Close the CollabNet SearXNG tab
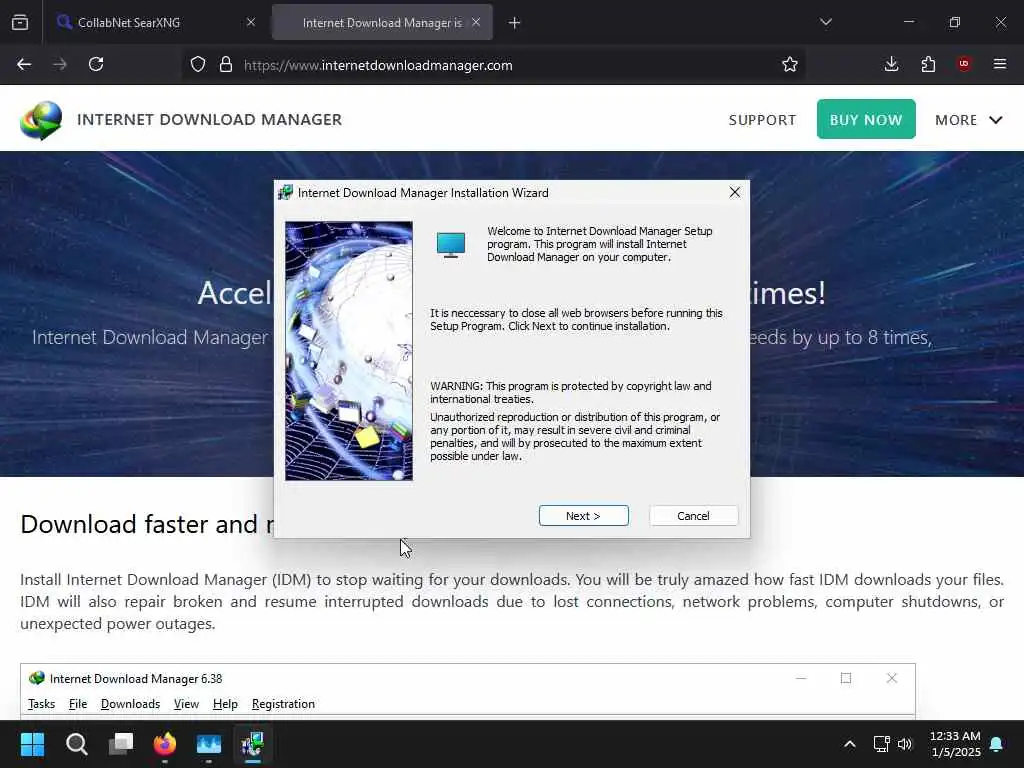The width and height of the screenshot is (1024, 768). 251,22
